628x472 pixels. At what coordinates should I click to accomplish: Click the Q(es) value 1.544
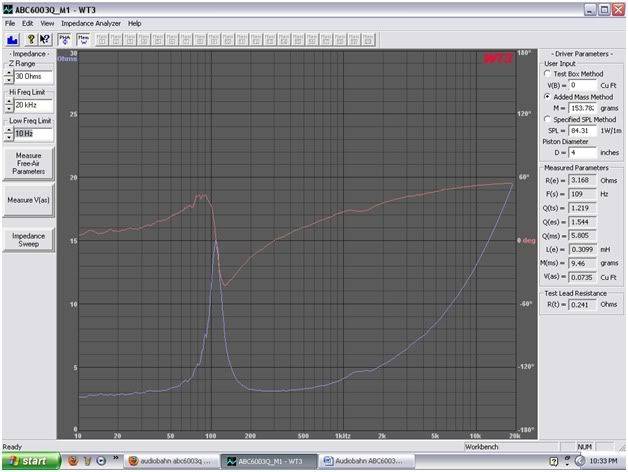[x=583, y=222]
